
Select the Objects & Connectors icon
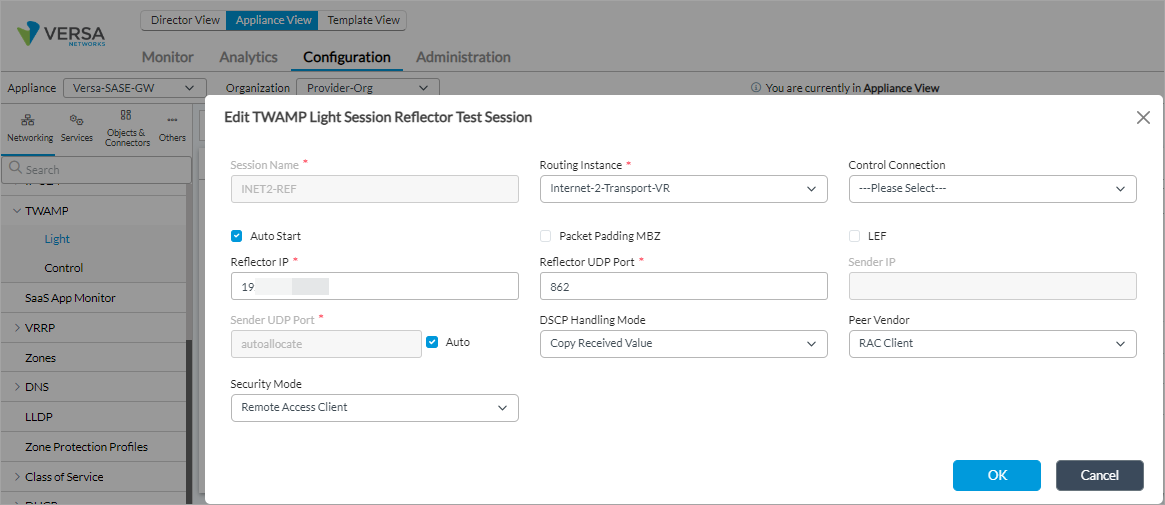pyautogui.click(x=126, y=128)
